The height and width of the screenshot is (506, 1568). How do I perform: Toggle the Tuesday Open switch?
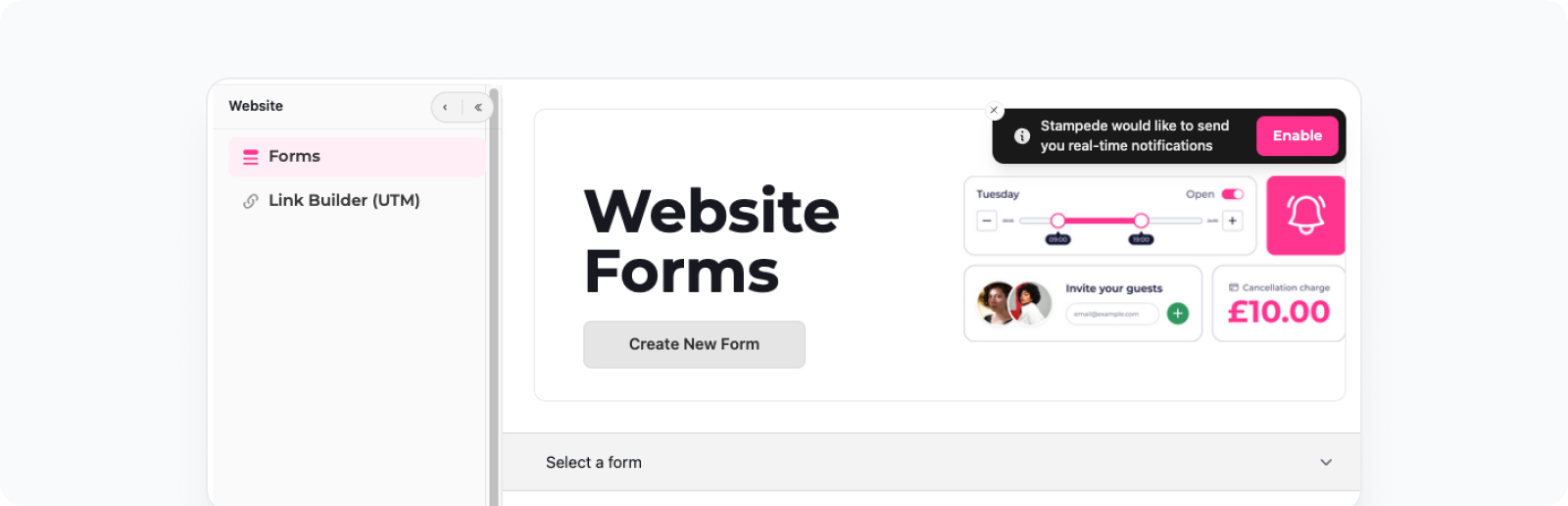[x=1233, y=194]
